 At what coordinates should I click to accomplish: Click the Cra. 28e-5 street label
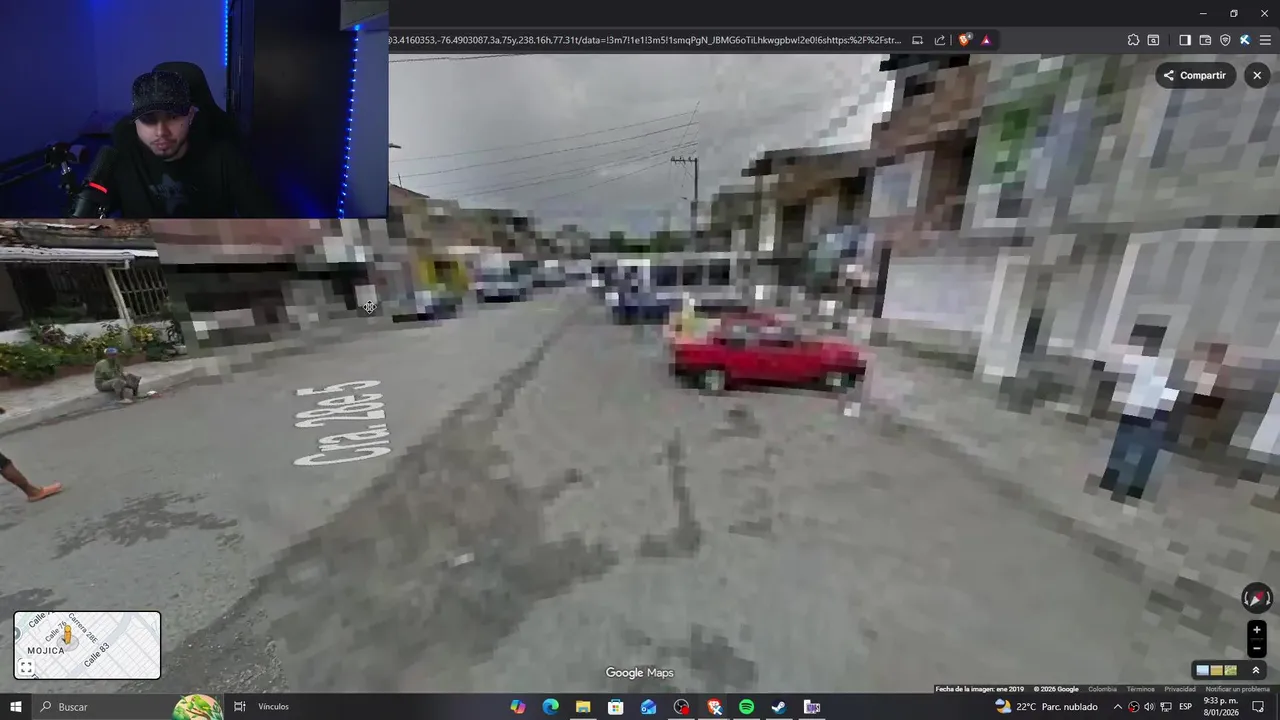click(338, 422)
